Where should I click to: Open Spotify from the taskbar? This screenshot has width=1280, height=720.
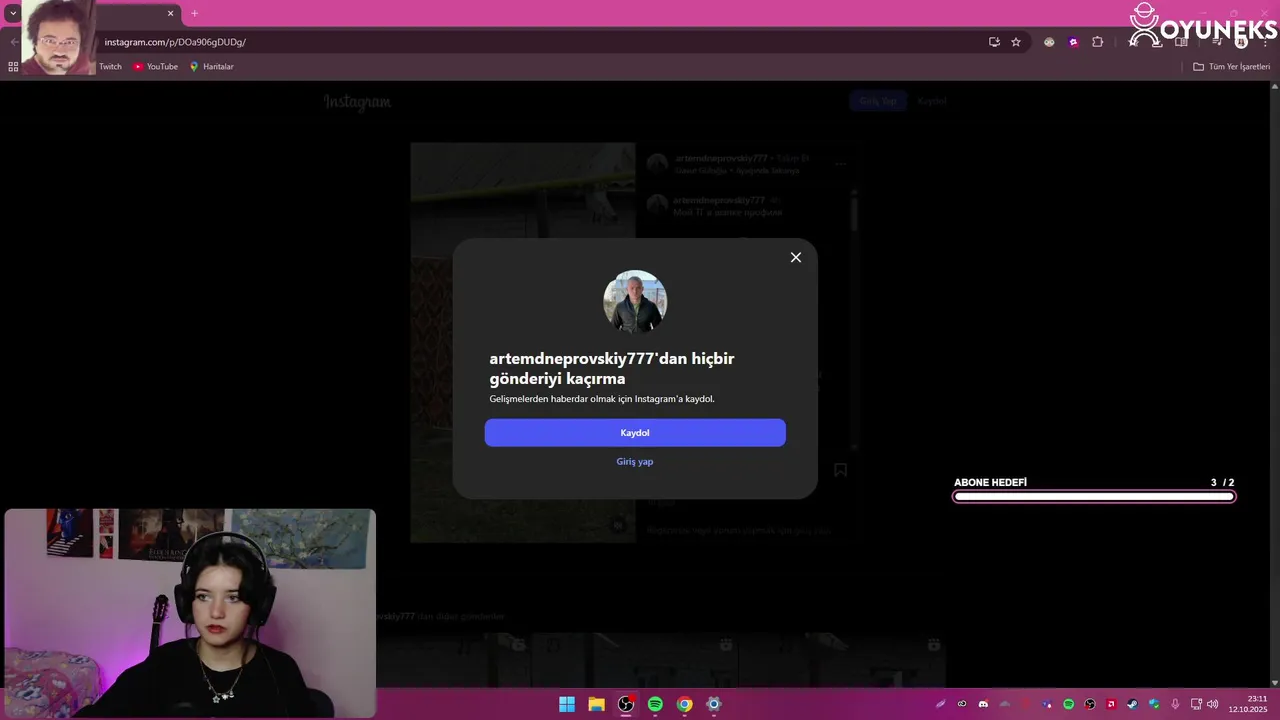tap(655, 704)
